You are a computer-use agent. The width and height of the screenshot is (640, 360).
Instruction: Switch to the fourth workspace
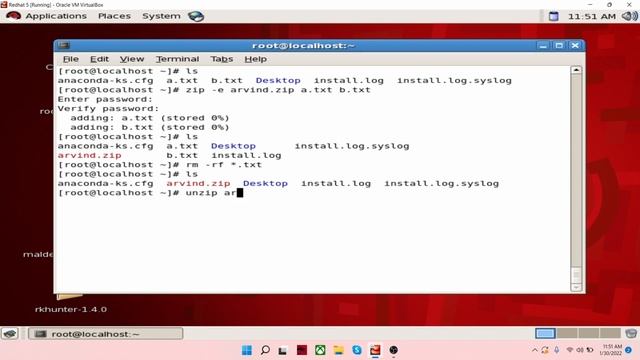[x=610, y=333]
